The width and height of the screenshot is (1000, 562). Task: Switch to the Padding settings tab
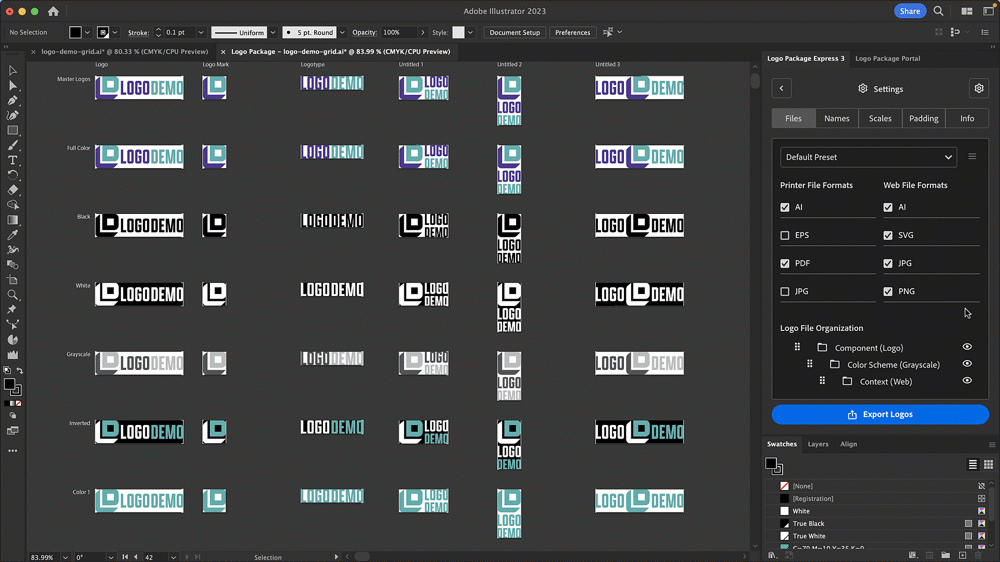coord(923,118)
